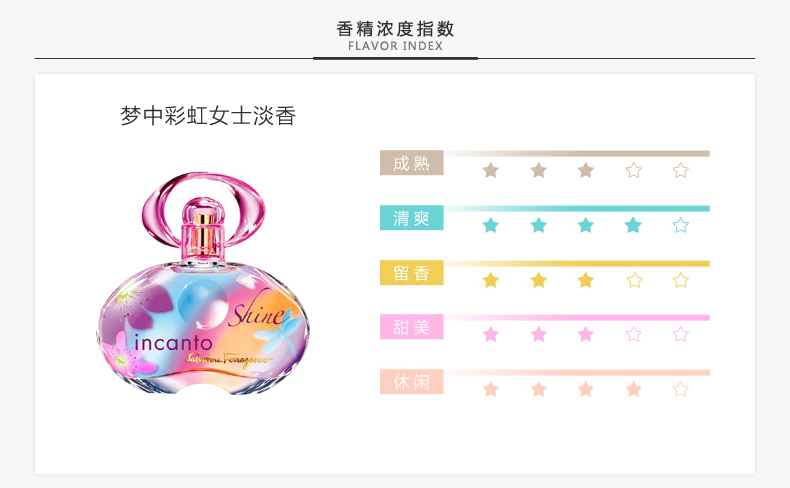Click the 成熟 beige label
The height and width of the screenshot is (488, 790).
point(412,163)
